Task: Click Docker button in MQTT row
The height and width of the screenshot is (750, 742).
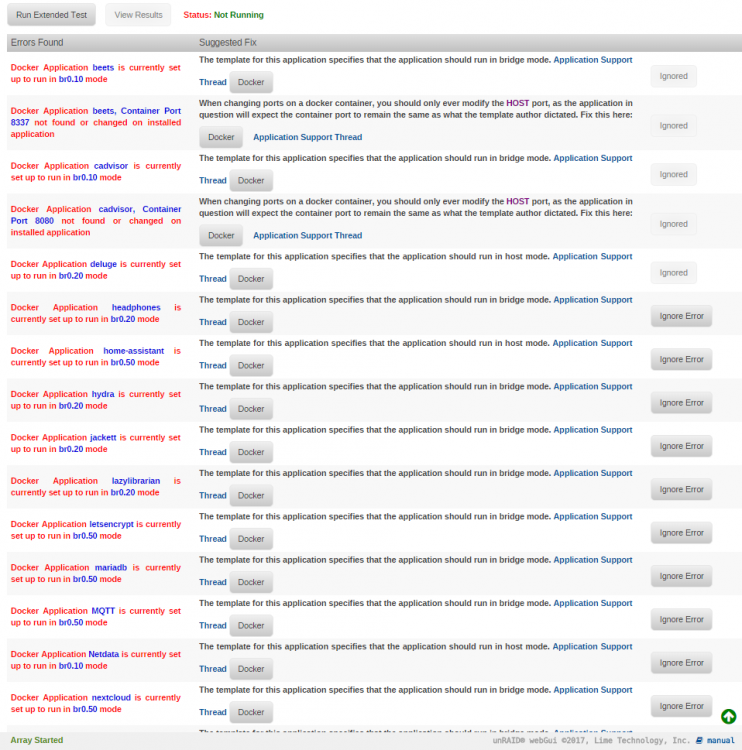Action: [x=251, y=626]
